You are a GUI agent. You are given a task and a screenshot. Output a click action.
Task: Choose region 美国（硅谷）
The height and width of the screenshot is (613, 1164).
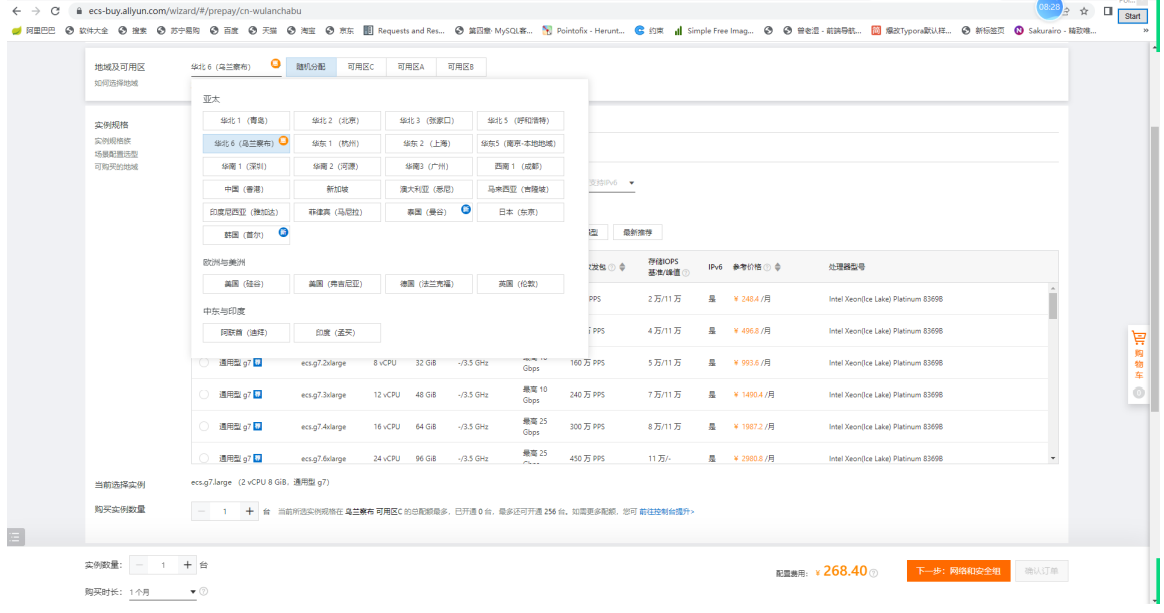click(246, 283)
